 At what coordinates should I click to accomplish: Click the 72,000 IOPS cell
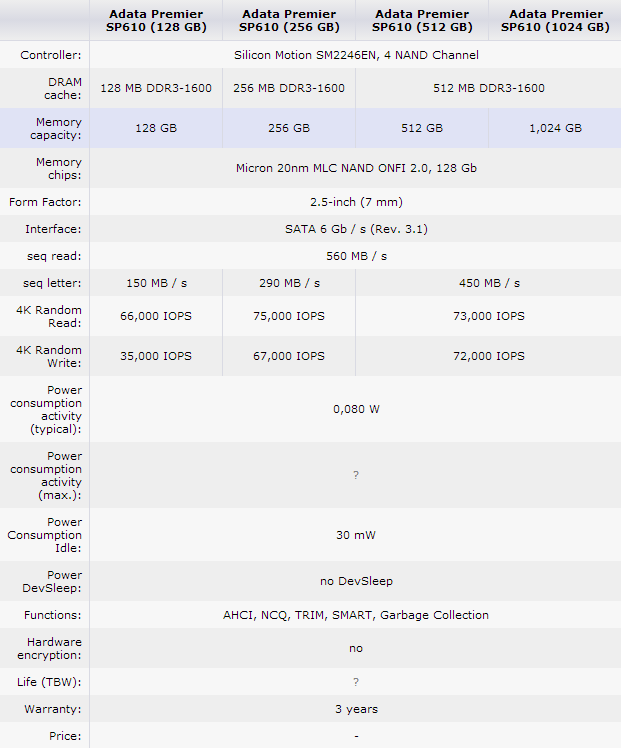pyautogui.click(x=488, y=356)
